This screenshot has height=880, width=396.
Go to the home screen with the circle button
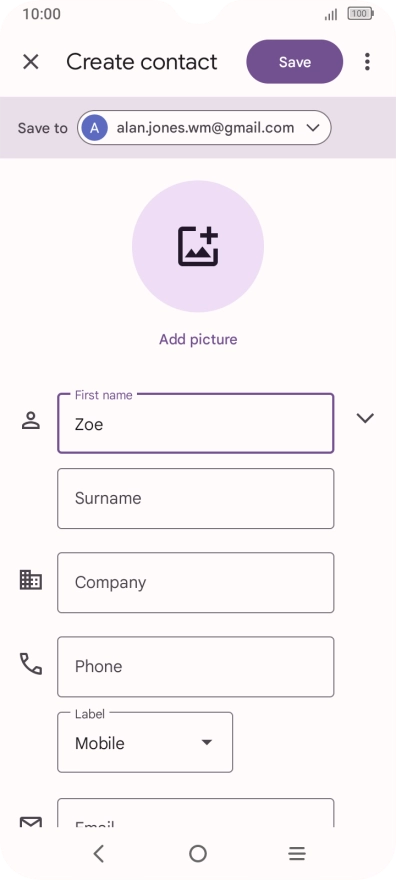[198, 854]
